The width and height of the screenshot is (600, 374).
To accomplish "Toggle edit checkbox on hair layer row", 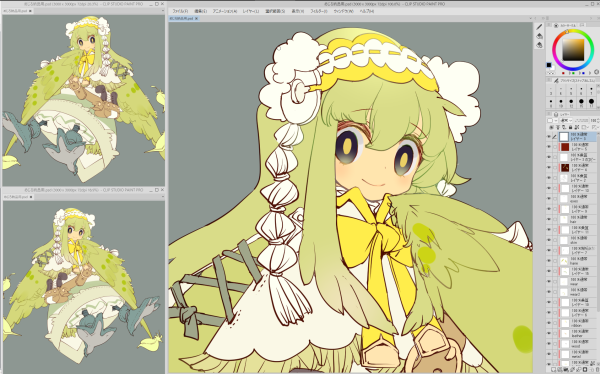I will tap(555, 219).
